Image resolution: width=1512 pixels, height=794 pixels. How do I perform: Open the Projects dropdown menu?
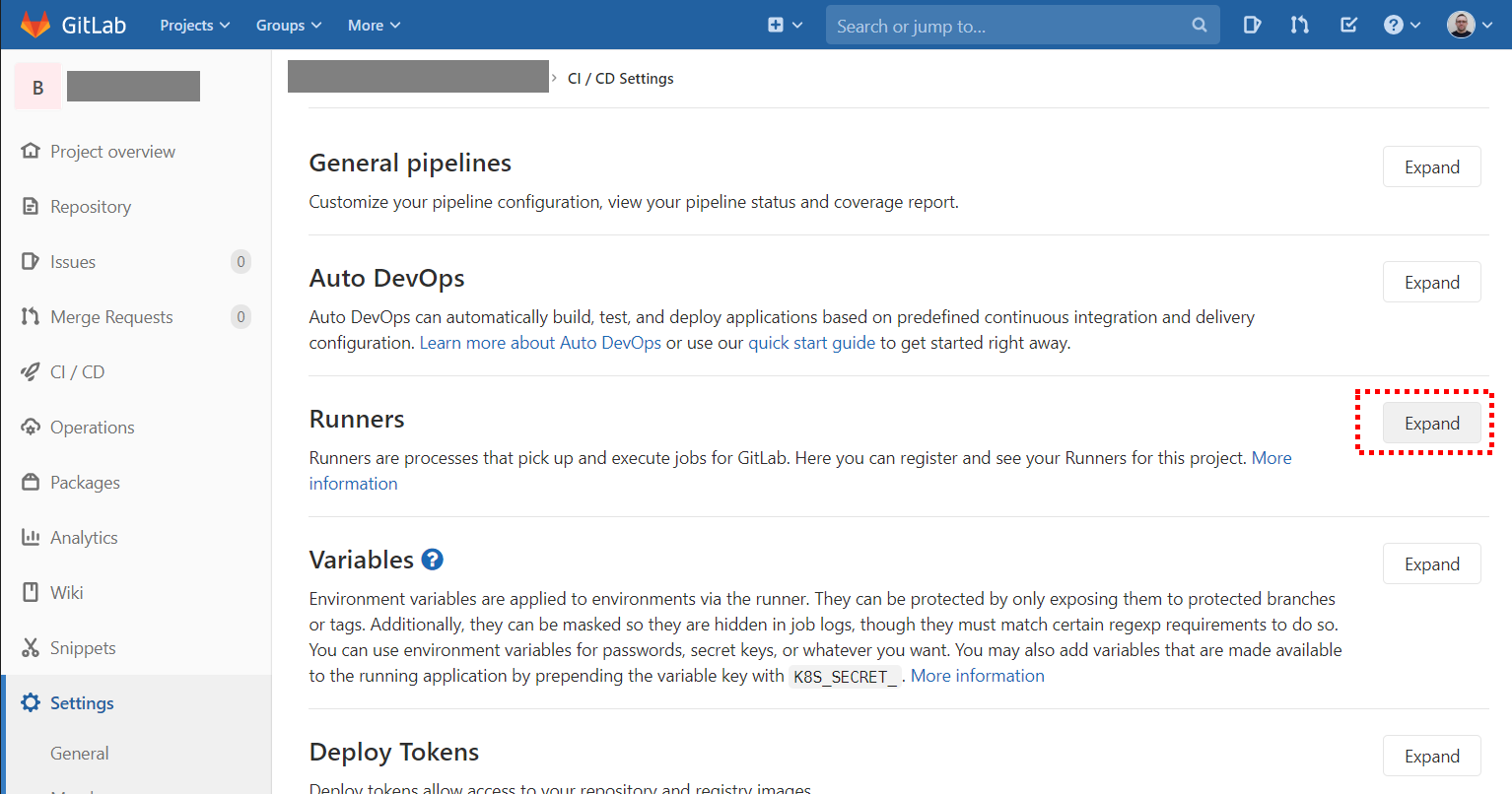(195, 25)
